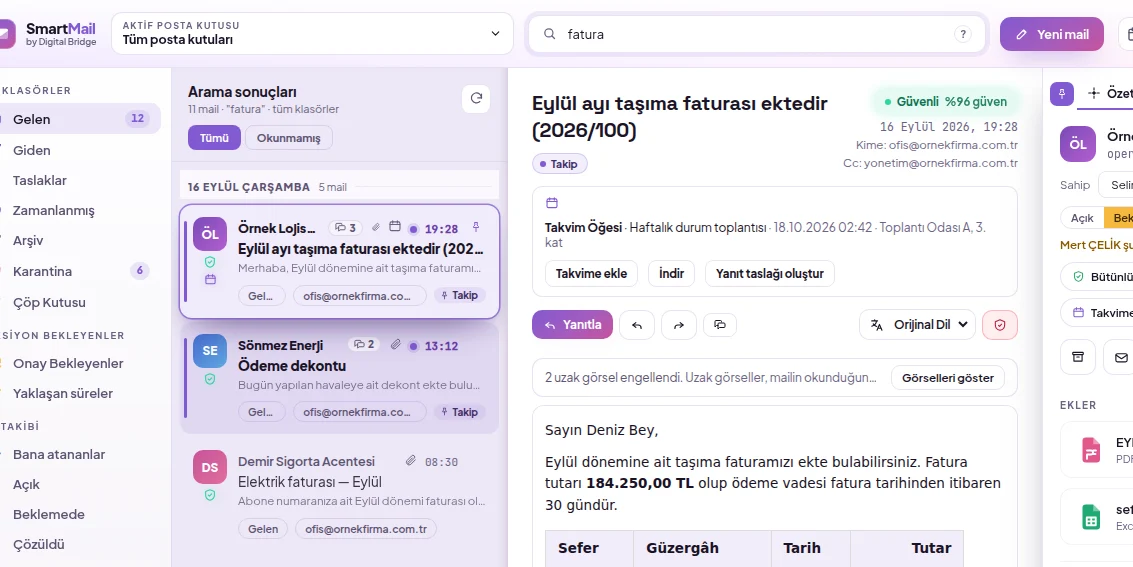Image resolution: width=1133 pixels, height=567 pixels.
Task: Click the purple Yanıtla button
Action: pyautogui.click(x=572, y=325)
